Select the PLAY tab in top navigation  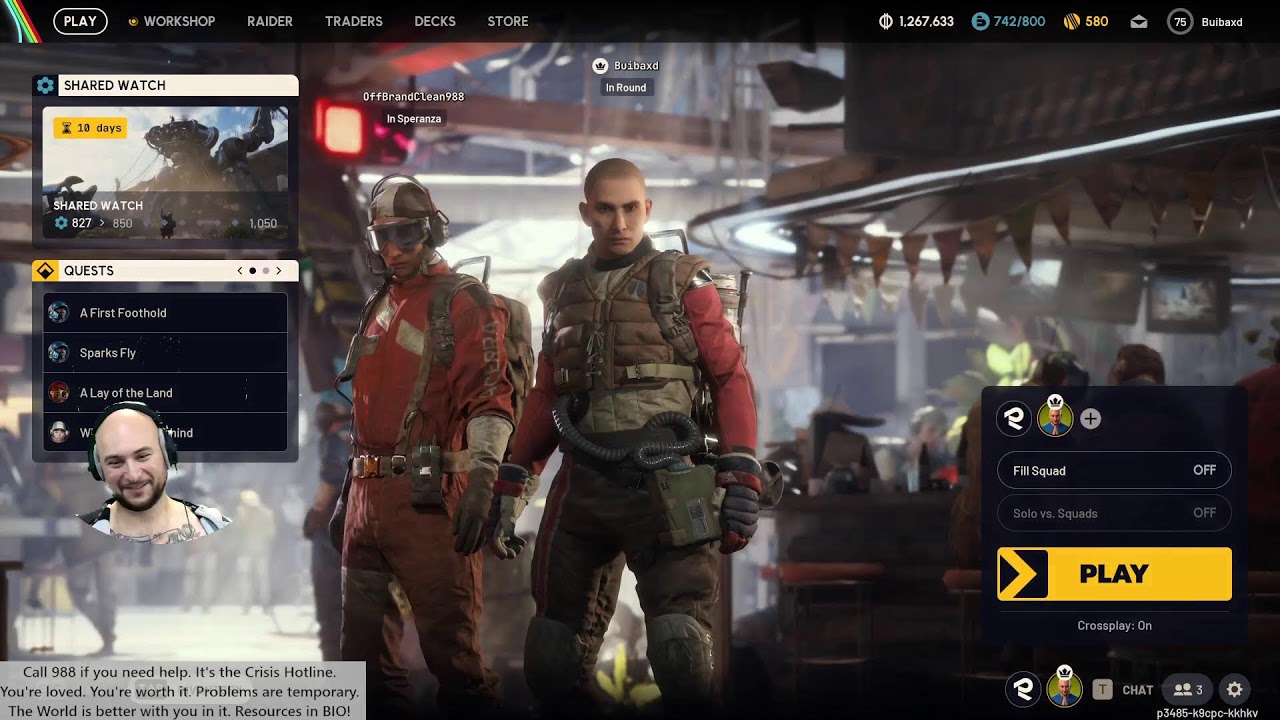[80, 21]
